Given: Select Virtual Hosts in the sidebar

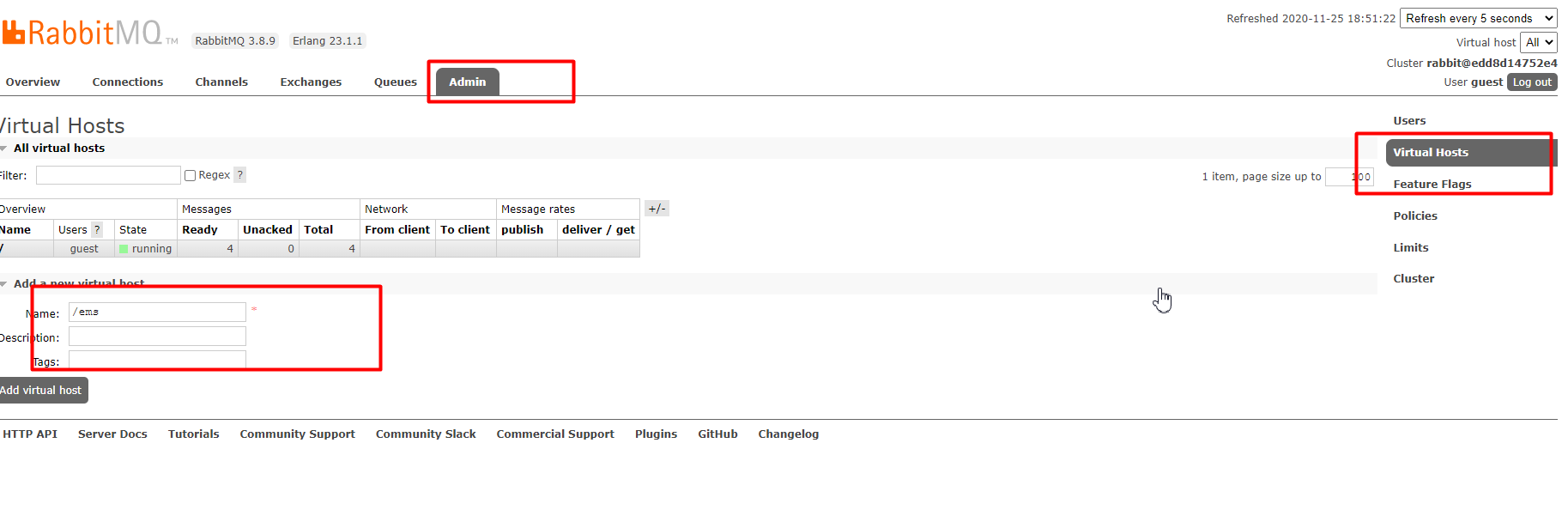Looking at the screenshot, I should [1471, 153].
